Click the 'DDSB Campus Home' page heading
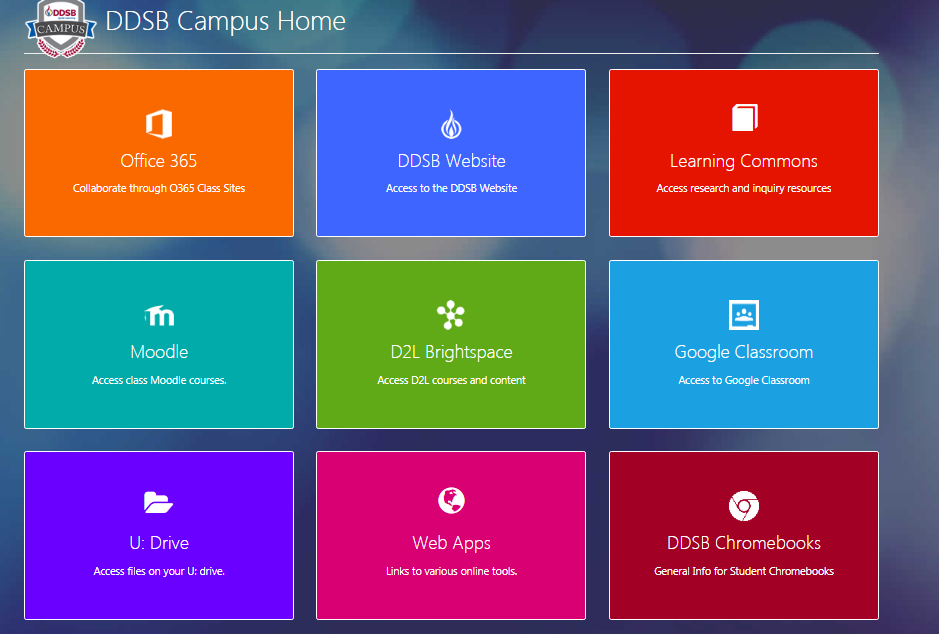939x634 pixels. 226,22
